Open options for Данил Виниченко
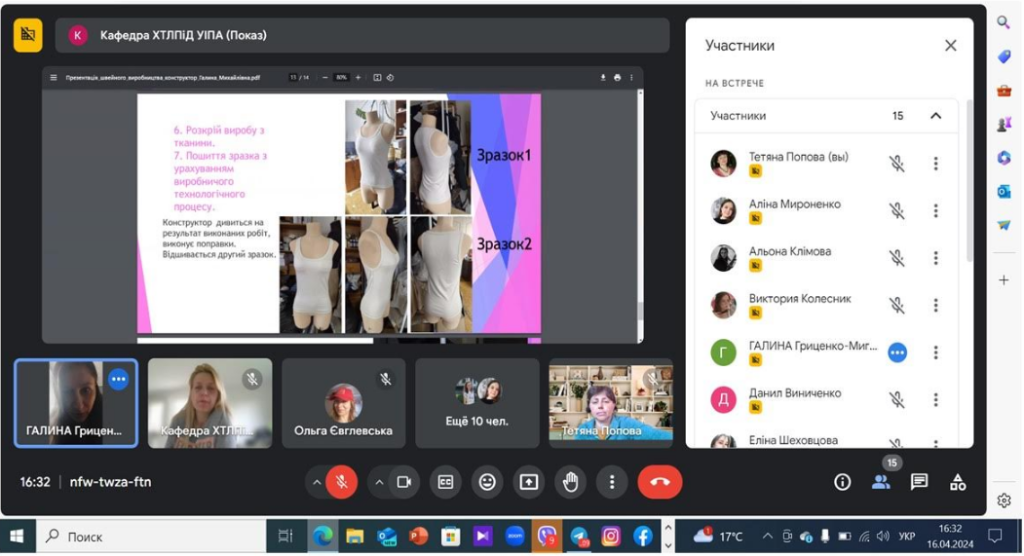The height and width of the screenshot is (556, 1024). (x=936, y=399)
